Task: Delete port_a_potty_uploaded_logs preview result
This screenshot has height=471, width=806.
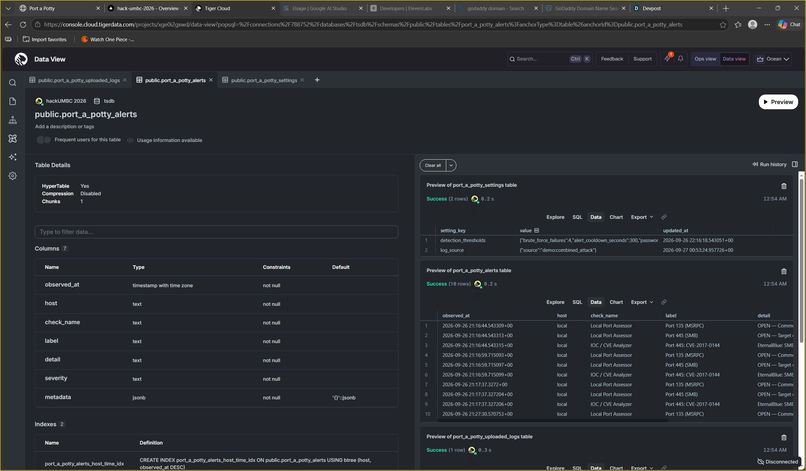Action: 783,438
